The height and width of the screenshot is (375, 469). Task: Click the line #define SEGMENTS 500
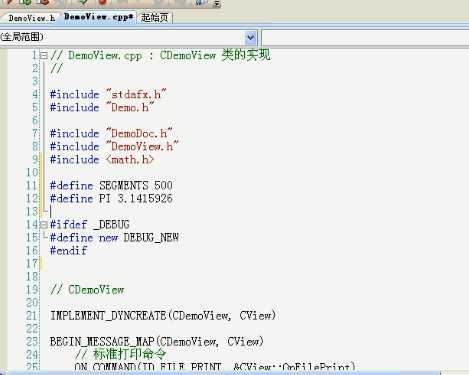111,186
